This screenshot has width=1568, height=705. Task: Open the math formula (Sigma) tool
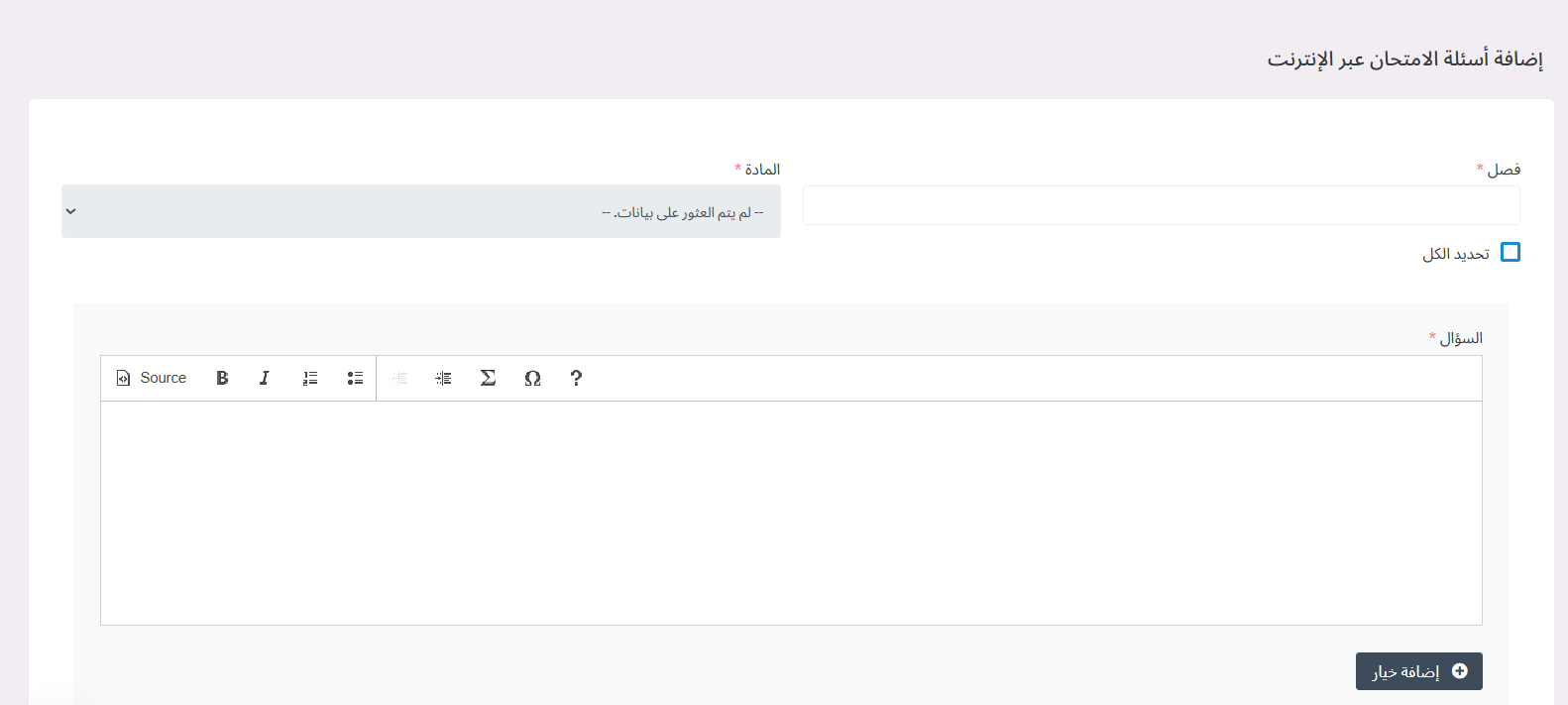pos(488,378)
